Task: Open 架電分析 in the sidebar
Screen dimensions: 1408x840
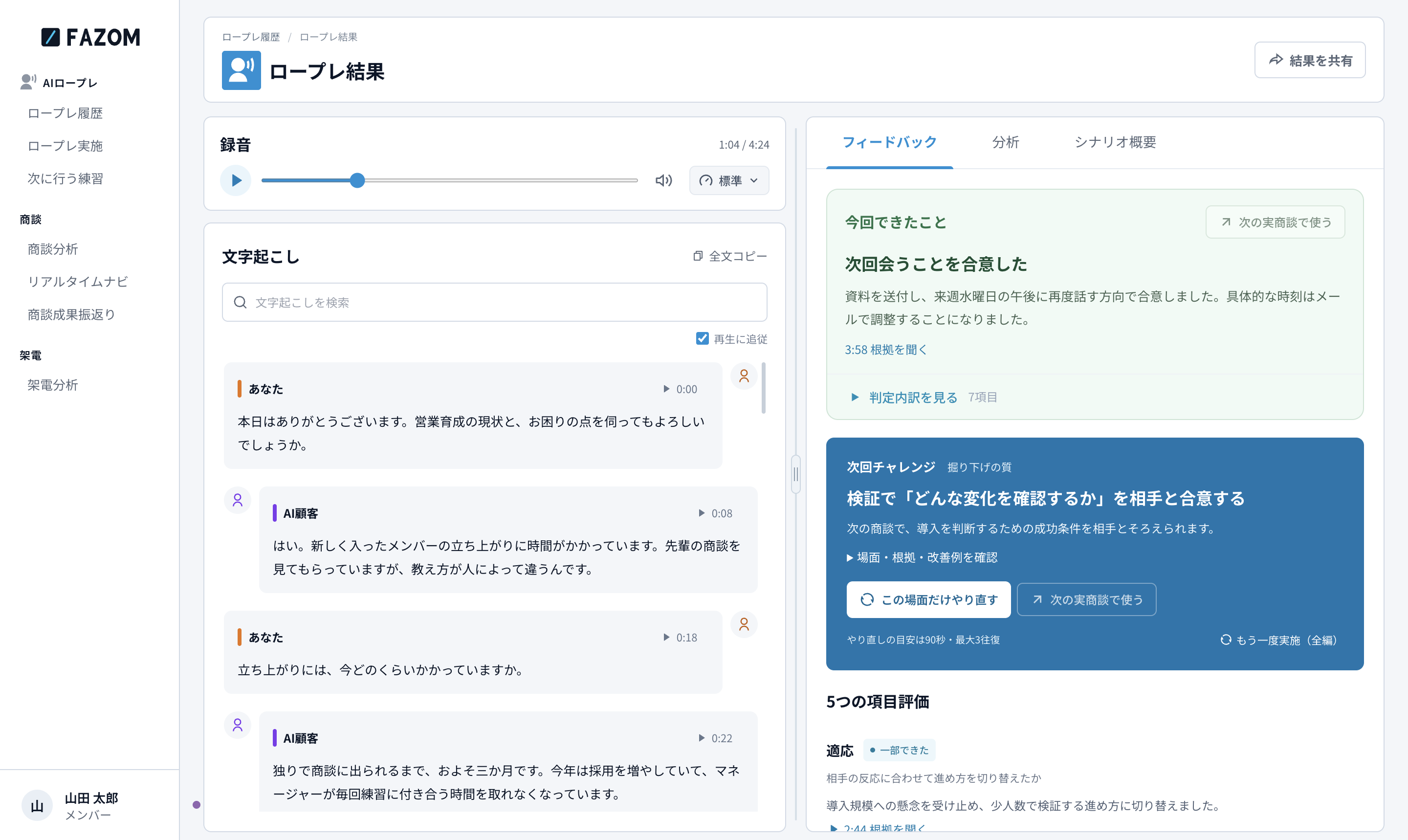Action: click(53, 385)
